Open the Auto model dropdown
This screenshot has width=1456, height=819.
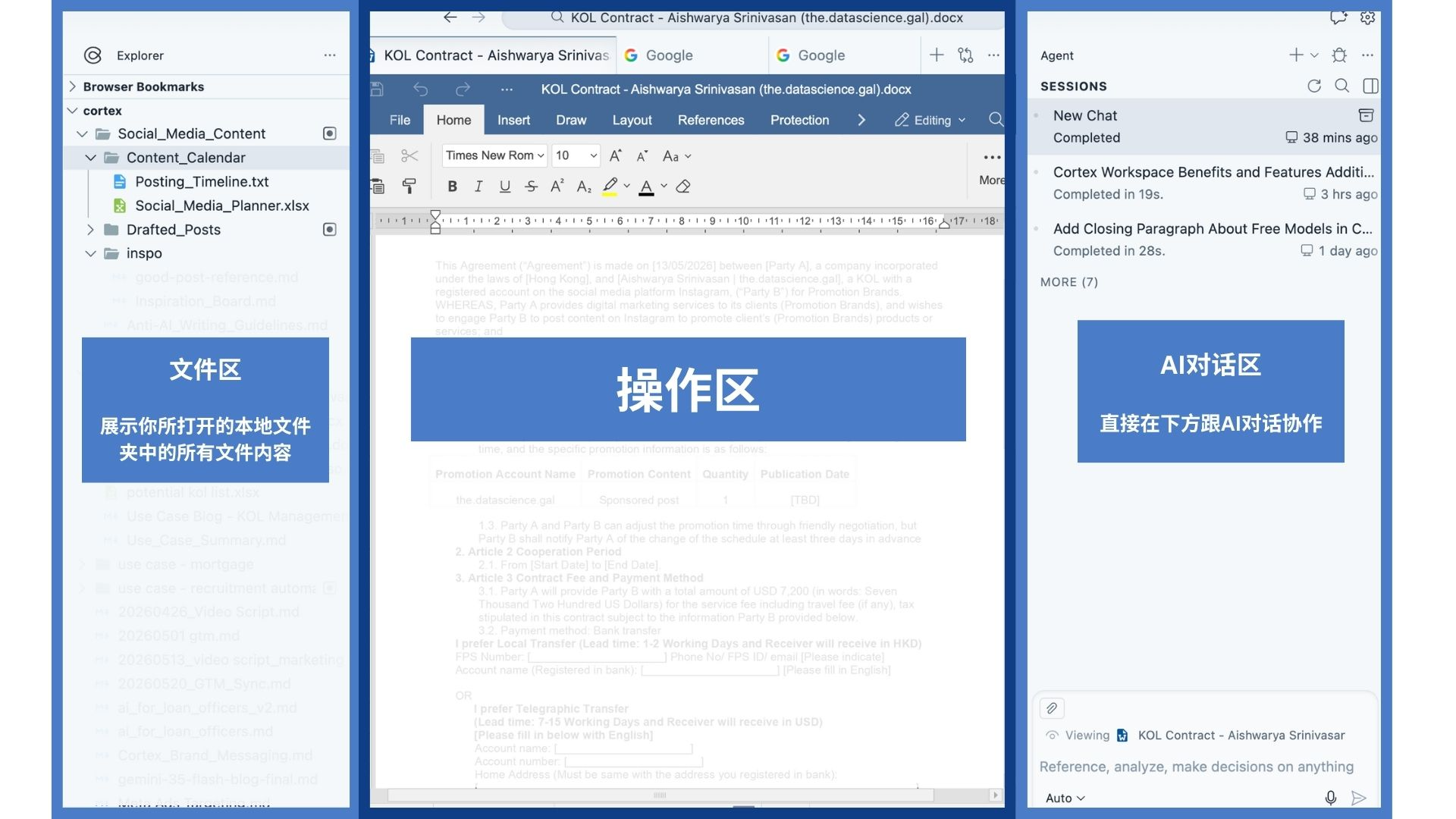tap(1065, 798)
